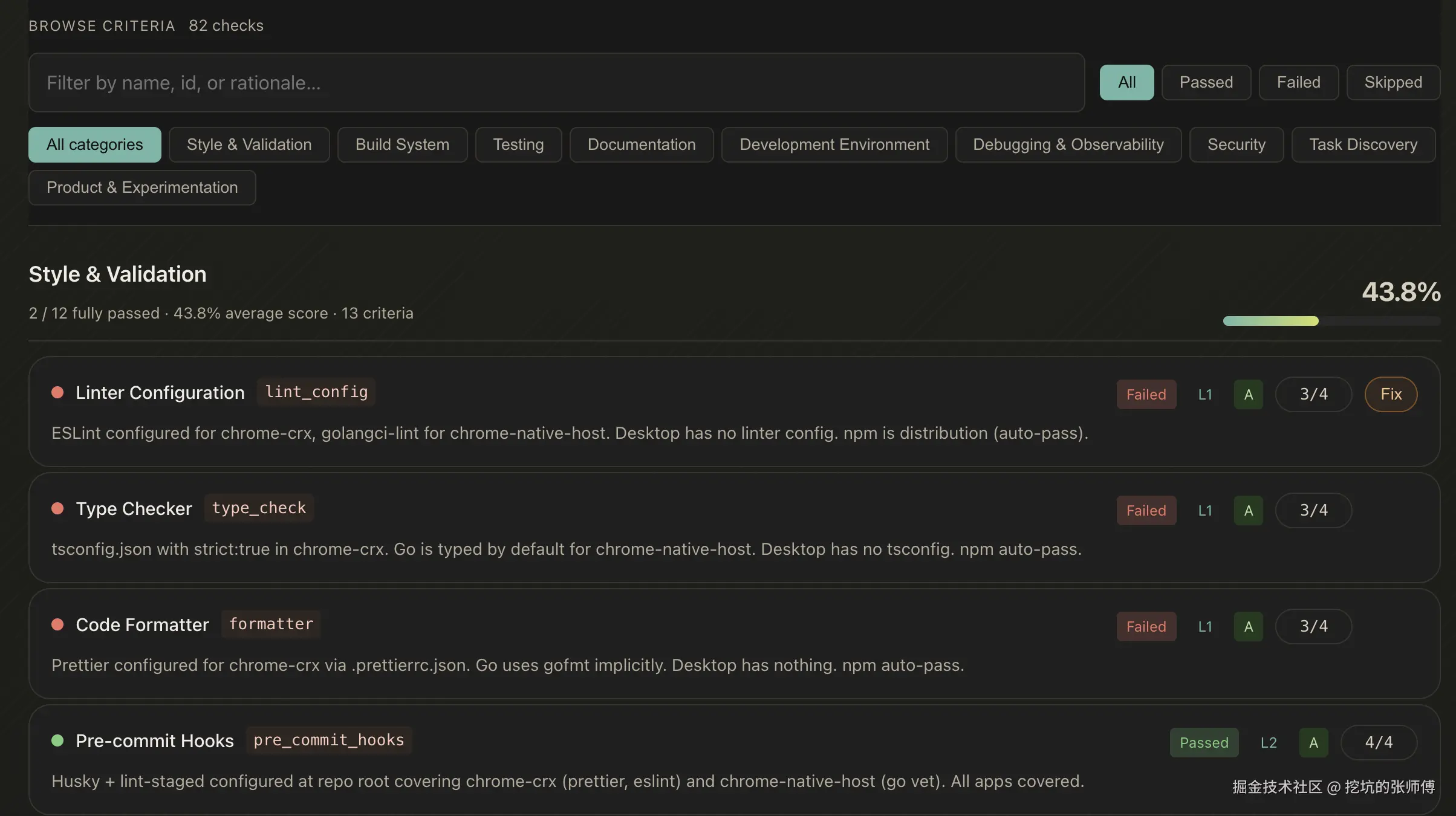Viewport: 1456px width, 816px height.
Task: Select the All status filter
Action: (x=1126, y=82)
